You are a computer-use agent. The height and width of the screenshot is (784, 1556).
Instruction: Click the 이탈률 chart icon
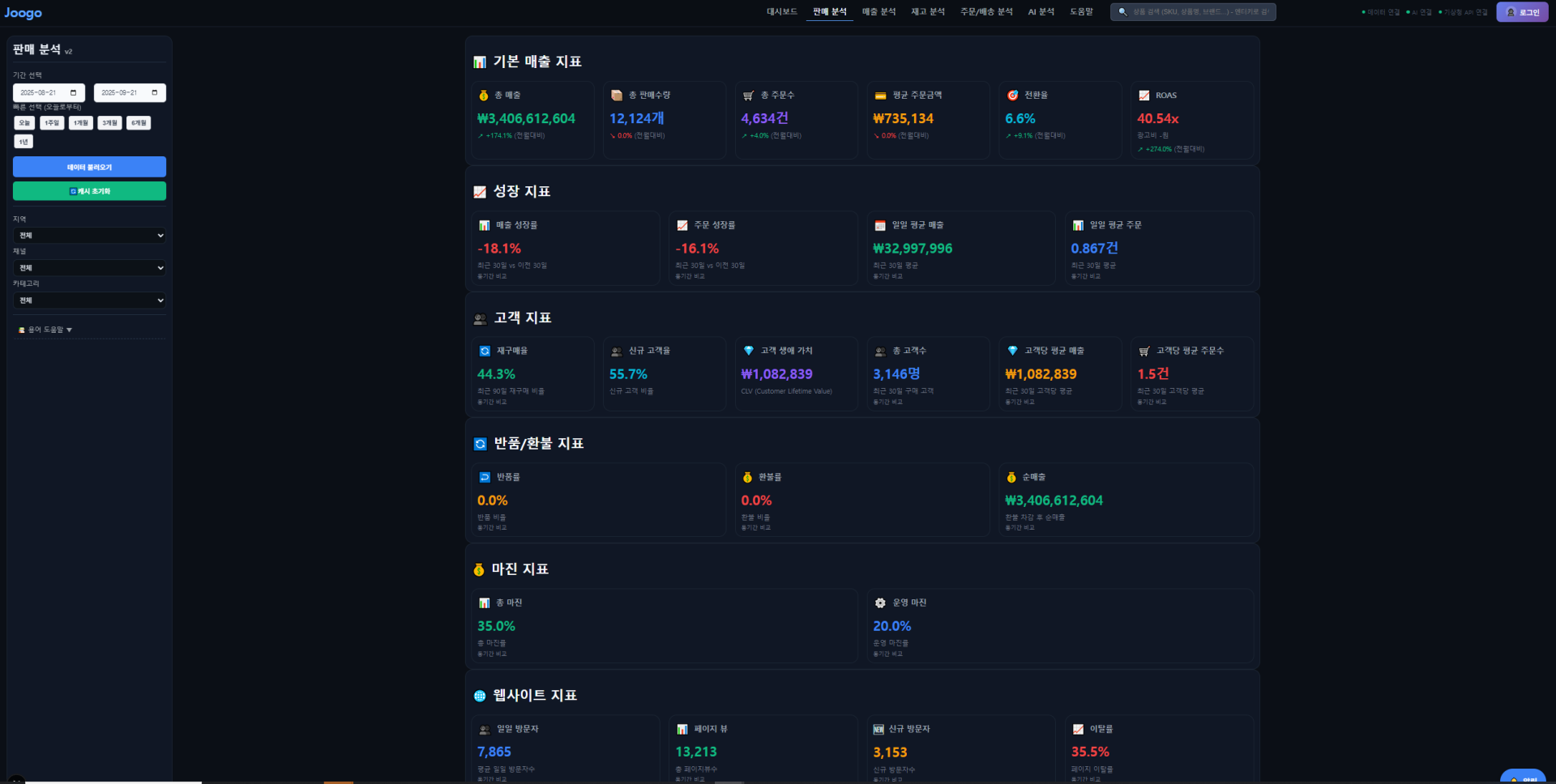[x=1078, y=729]
